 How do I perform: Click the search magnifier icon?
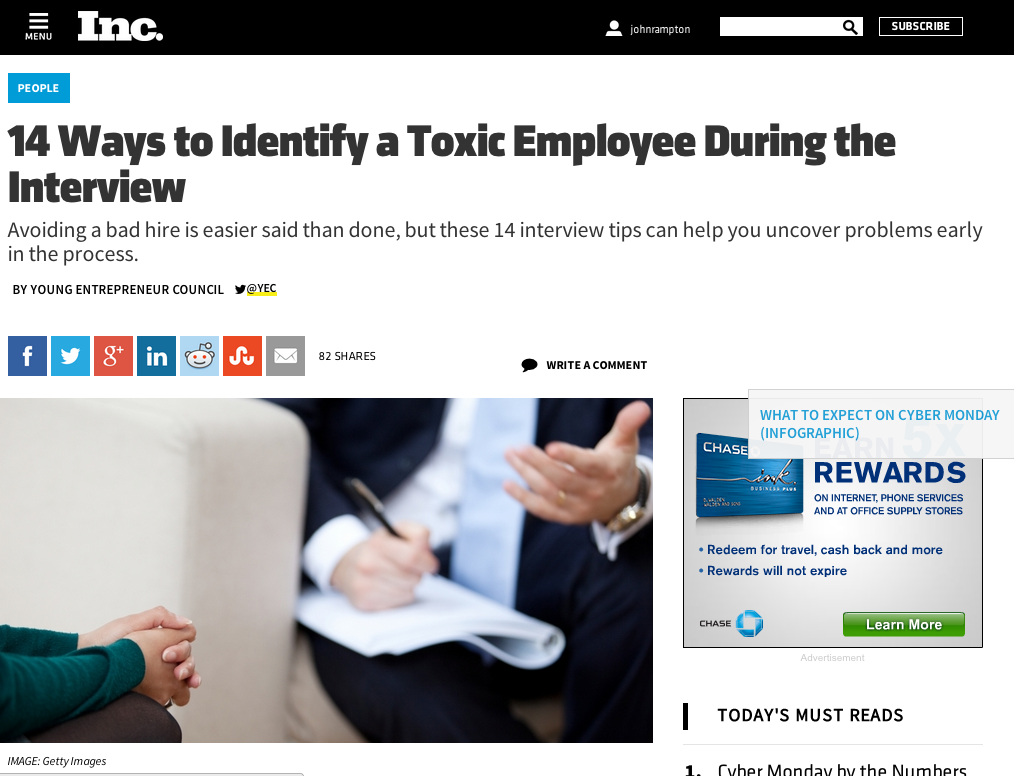[x=850, y=27]
